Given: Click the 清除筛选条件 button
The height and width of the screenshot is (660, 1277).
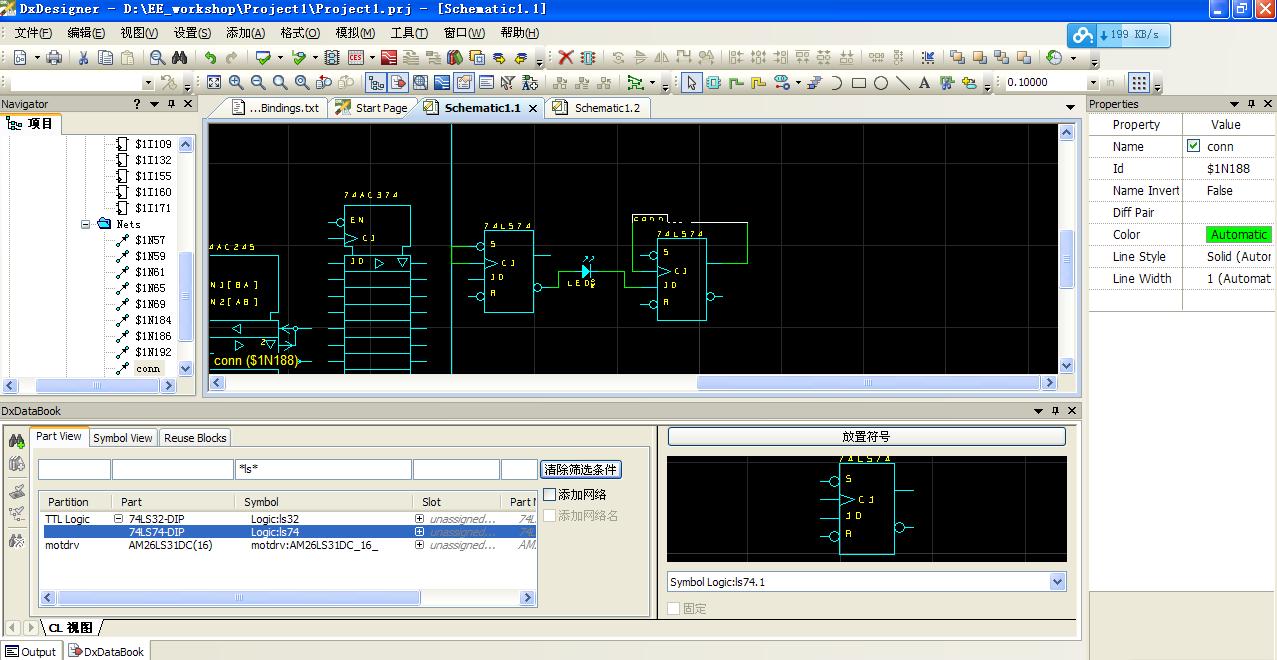Looking at the screenshot, I should (580, 470).
